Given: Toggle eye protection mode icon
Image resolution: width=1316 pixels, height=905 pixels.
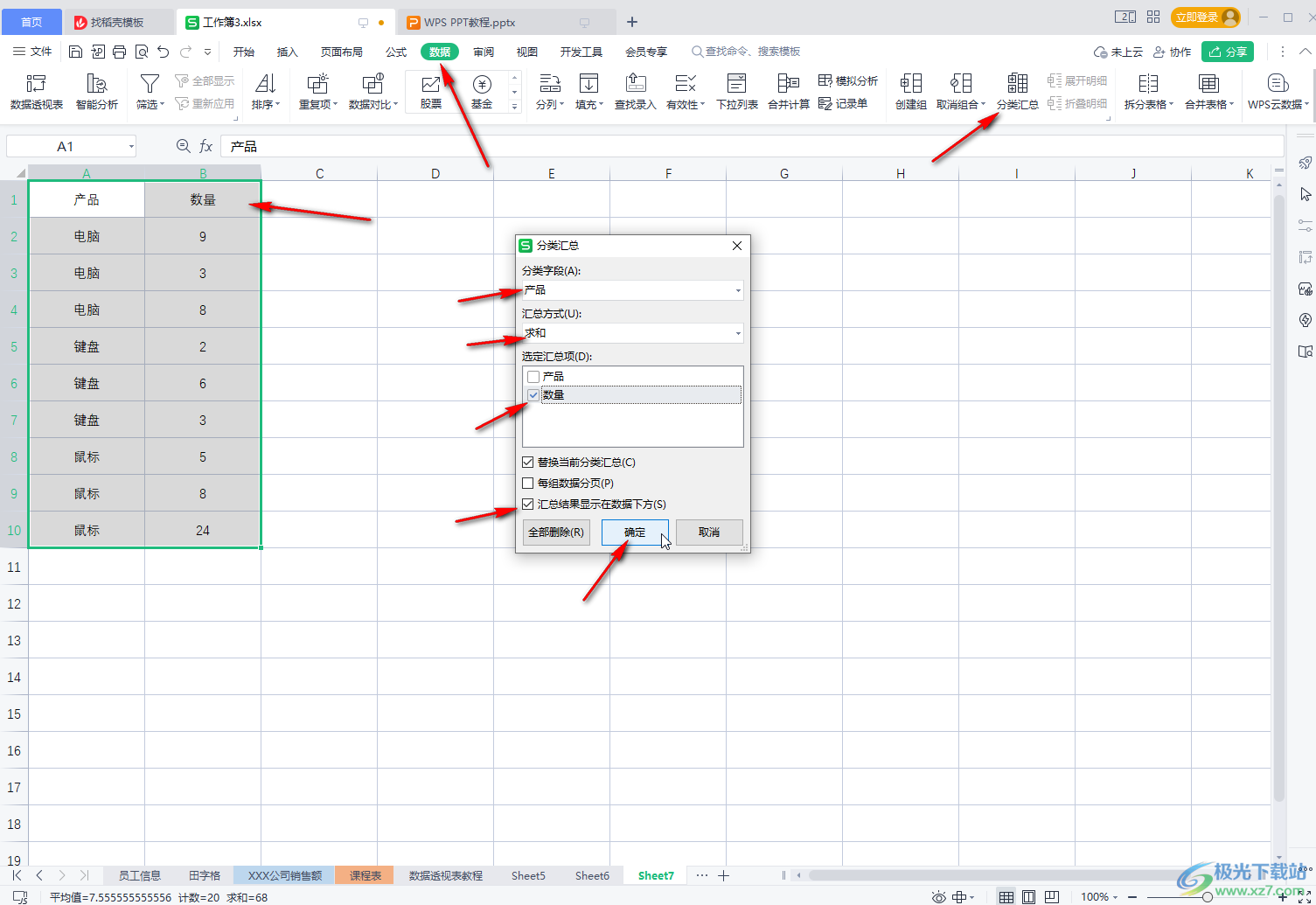Looking at the screenshot, I should [938, 896].
